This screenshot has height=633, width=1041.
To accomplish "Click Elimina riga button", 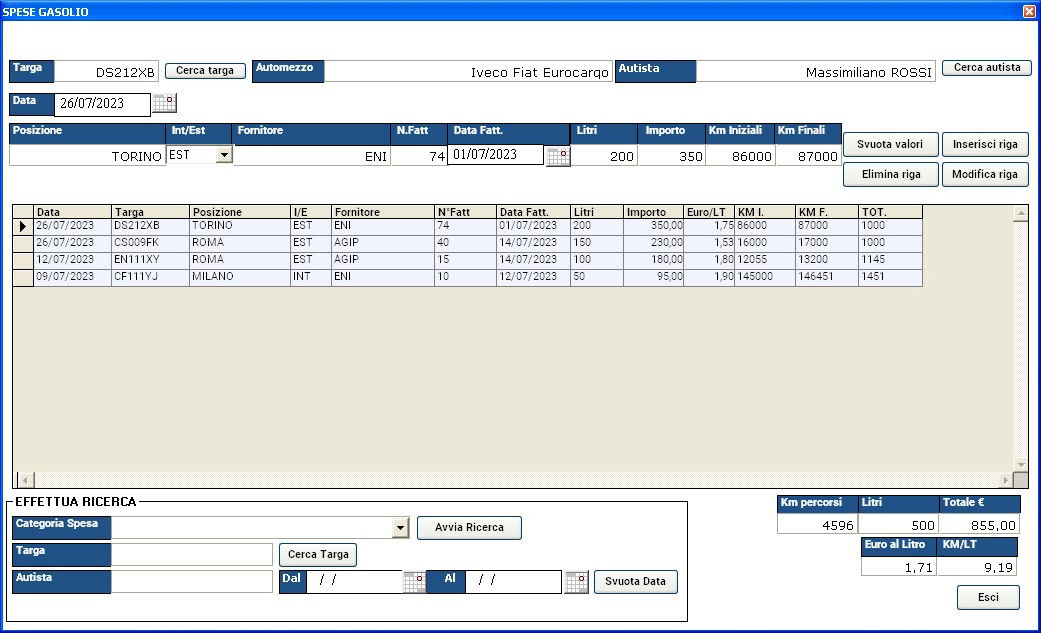I will 889,174.
